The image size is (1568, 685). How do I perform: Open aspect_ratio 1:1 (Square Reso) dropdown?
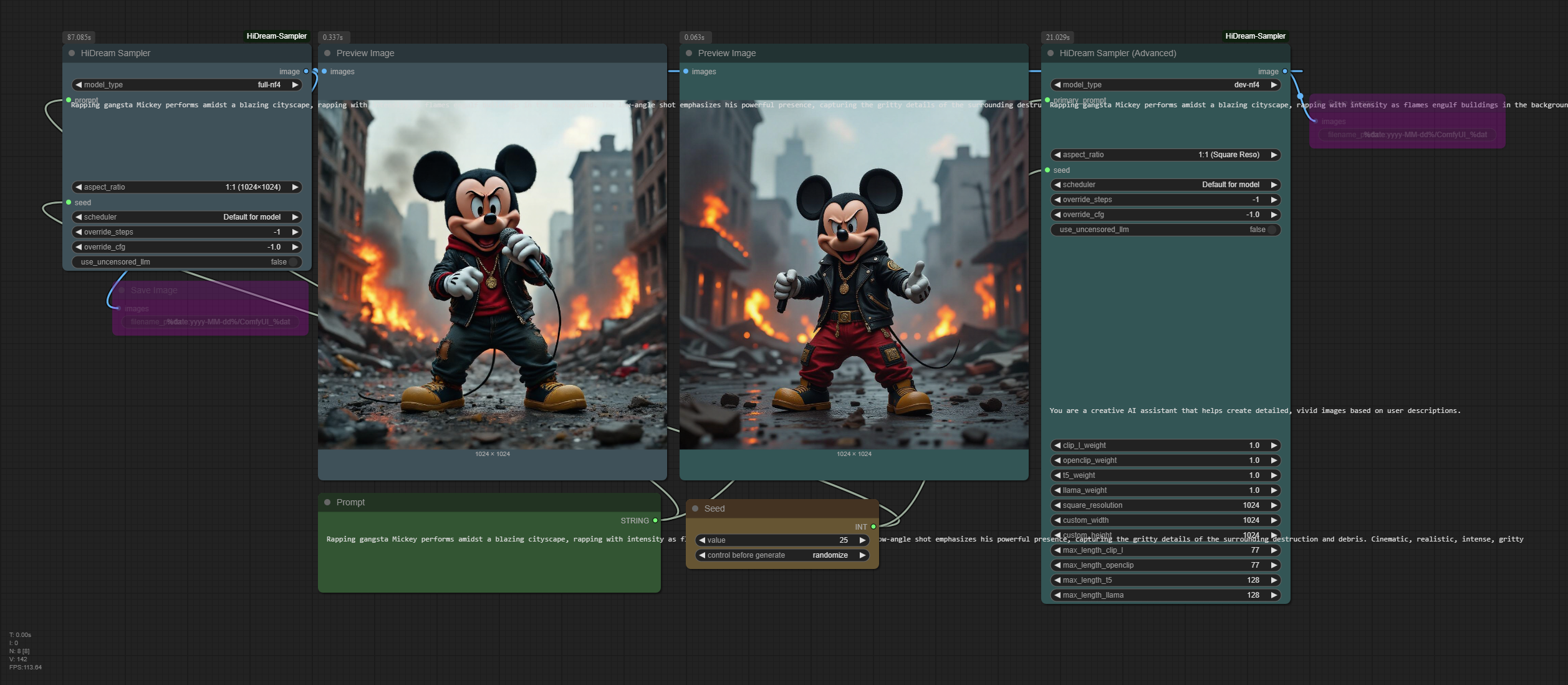tap(1166, 155)
